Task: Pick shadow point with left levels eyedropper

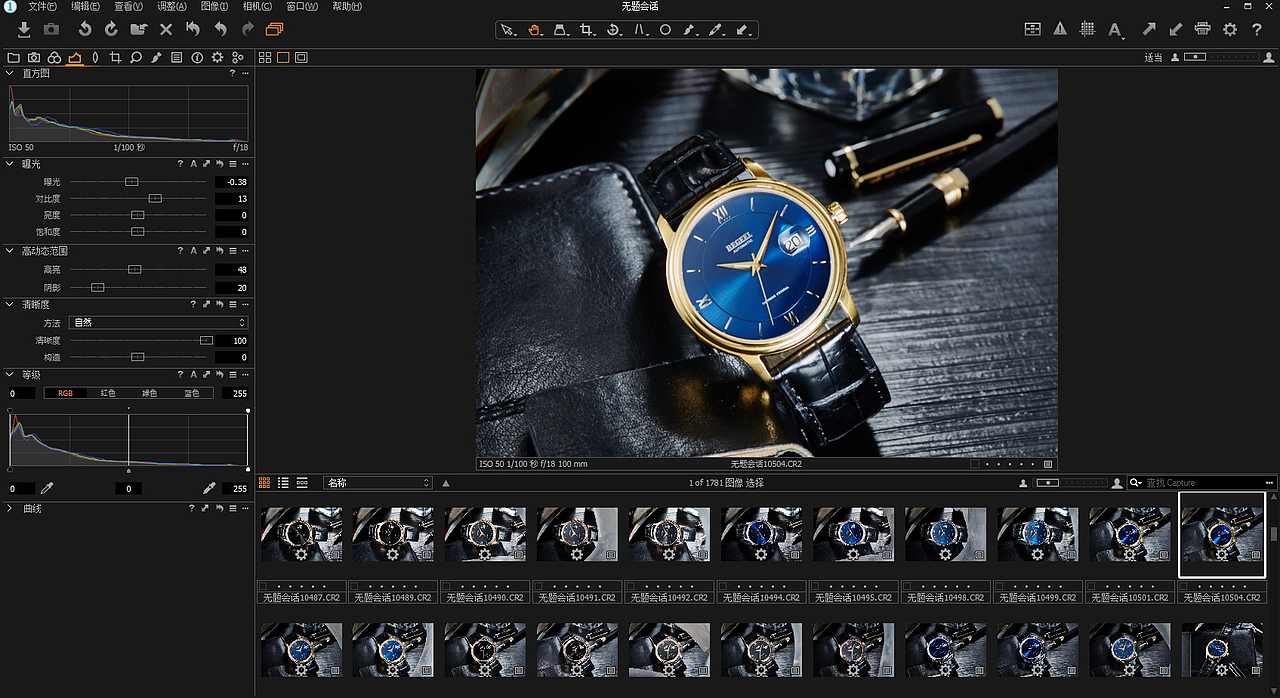Action: pos(46,488)
